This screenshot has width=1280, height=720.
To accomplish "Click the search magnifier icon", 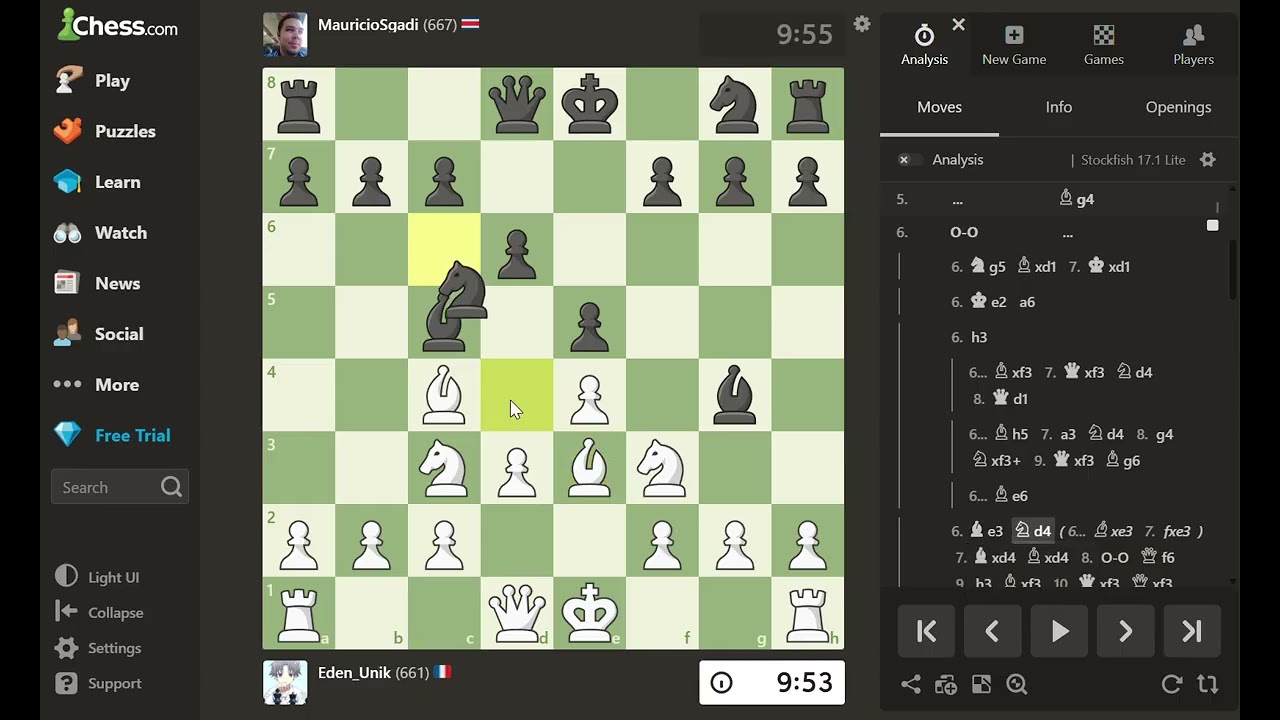I will pyautogui.click(x=171, y=487).
